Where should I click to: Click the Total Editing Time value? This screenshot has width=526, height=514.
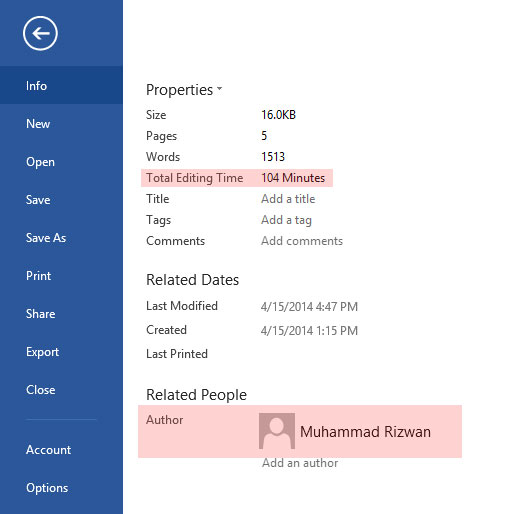pos(293,178)
